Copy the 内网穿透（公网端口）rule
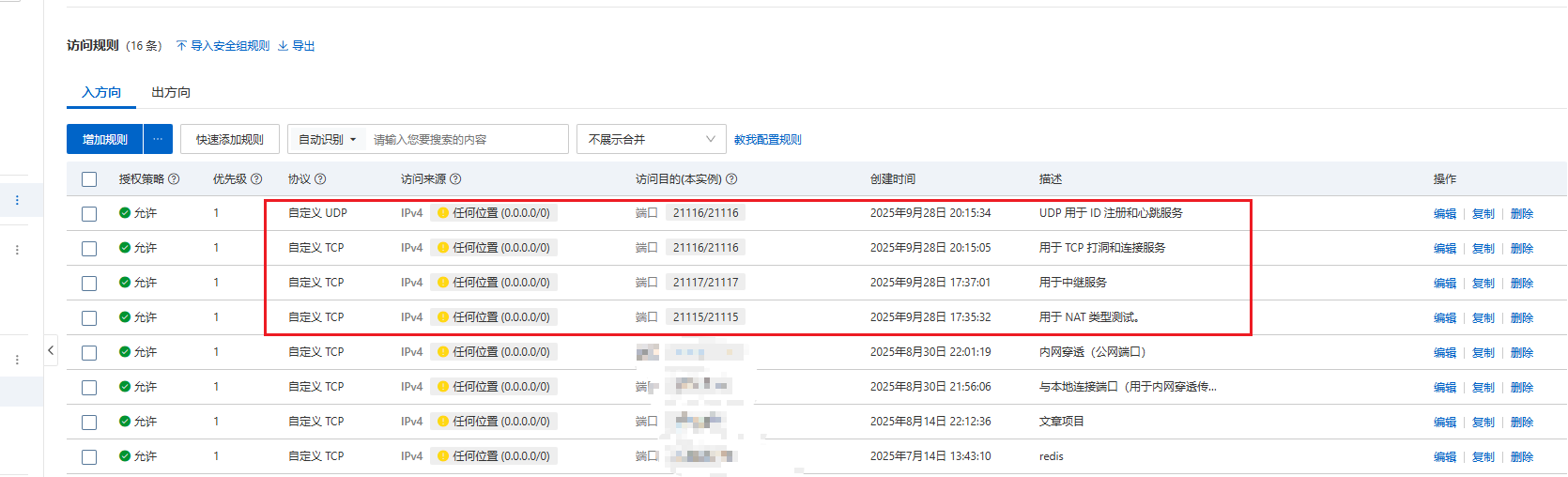1568x477 pixels. (1483, 353)
